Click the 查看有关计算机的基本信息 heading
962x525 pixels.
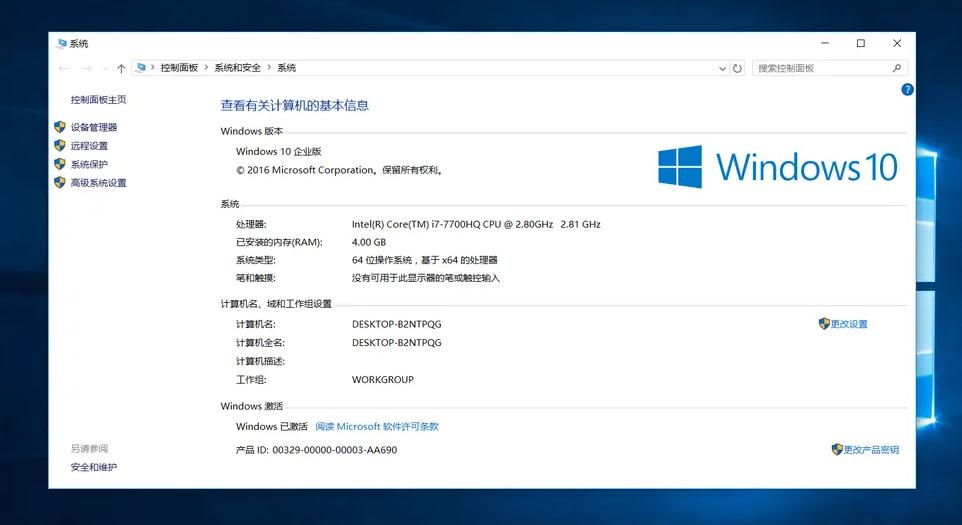tap(294, 105)
